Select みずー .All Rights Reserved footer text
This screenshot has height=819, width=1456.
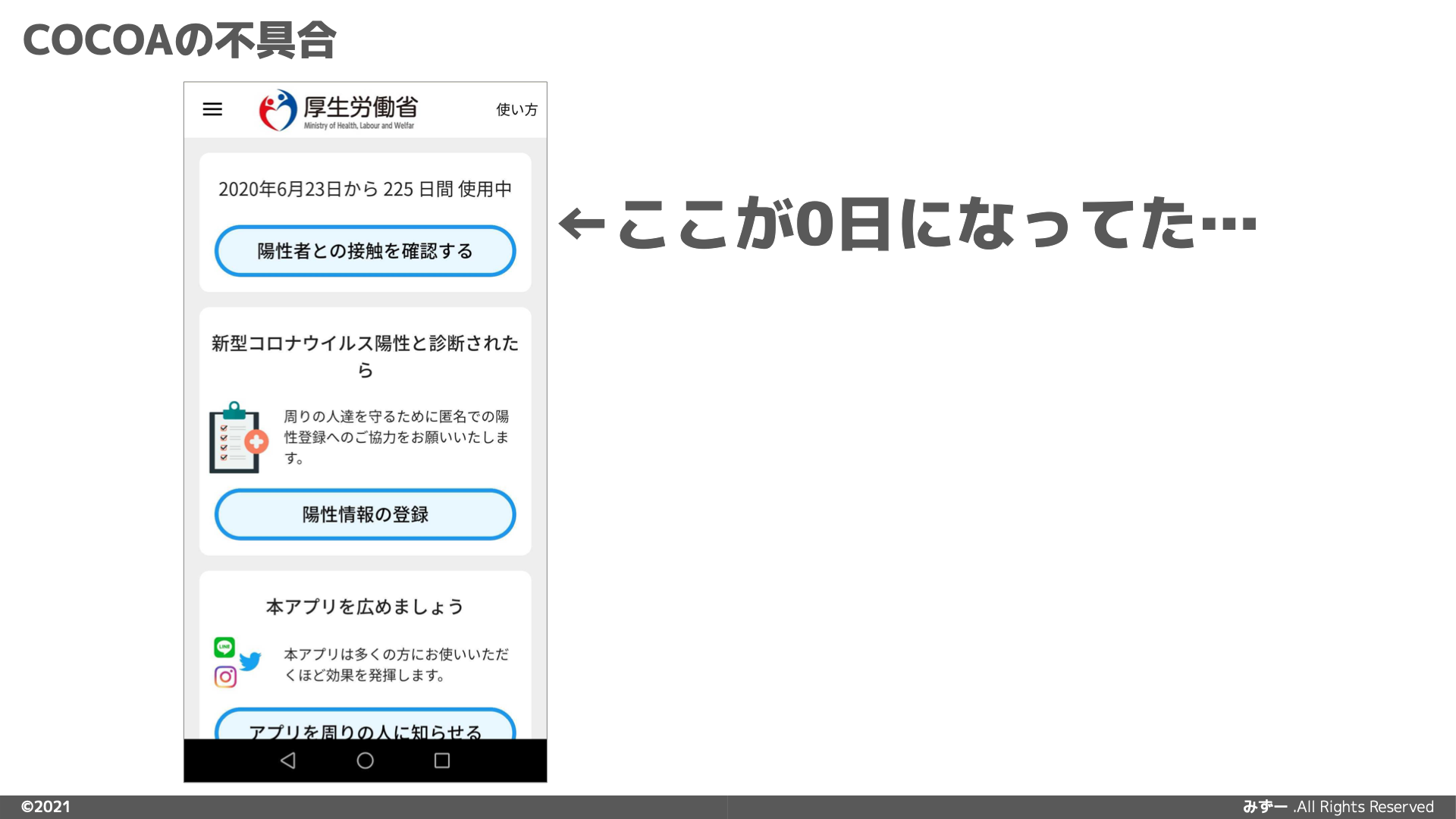click(x=1338, y=807)
